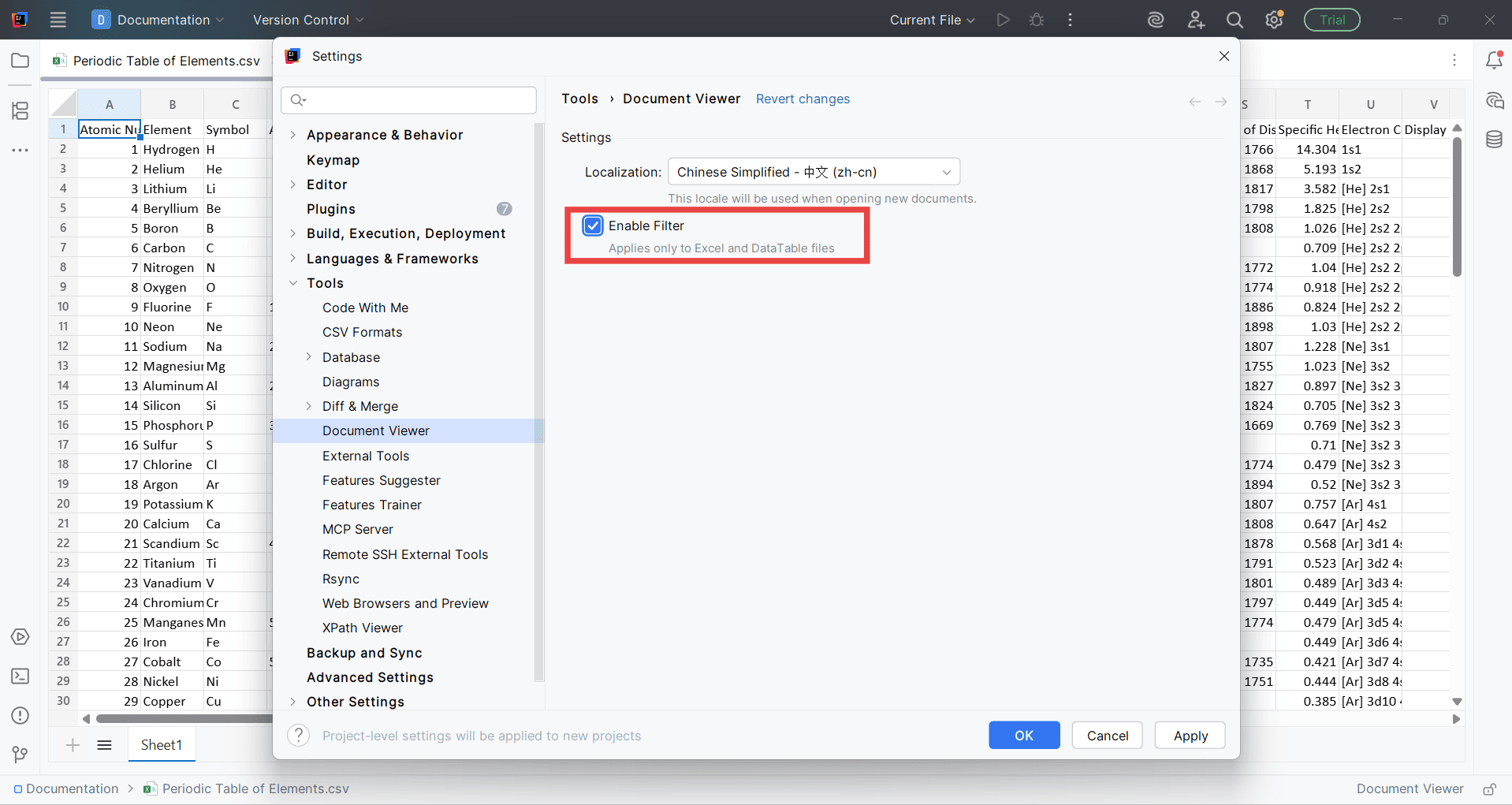1512x805 pixels.
Task: Open the main hamburger menu
Action: (58, 20)
